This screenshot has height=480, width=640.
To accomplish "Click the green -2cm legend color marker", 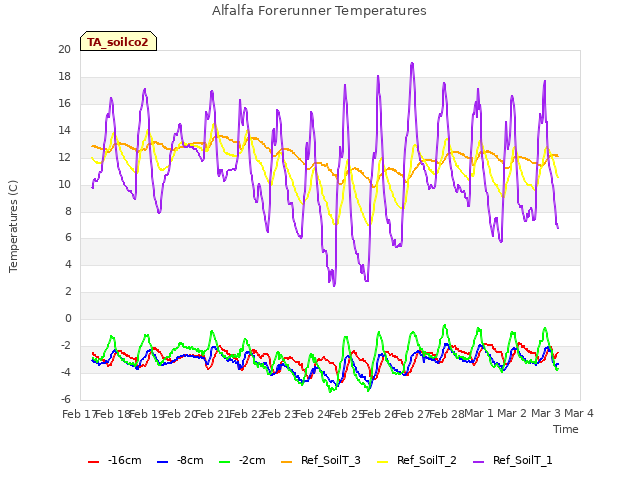I will pos(224,462).
